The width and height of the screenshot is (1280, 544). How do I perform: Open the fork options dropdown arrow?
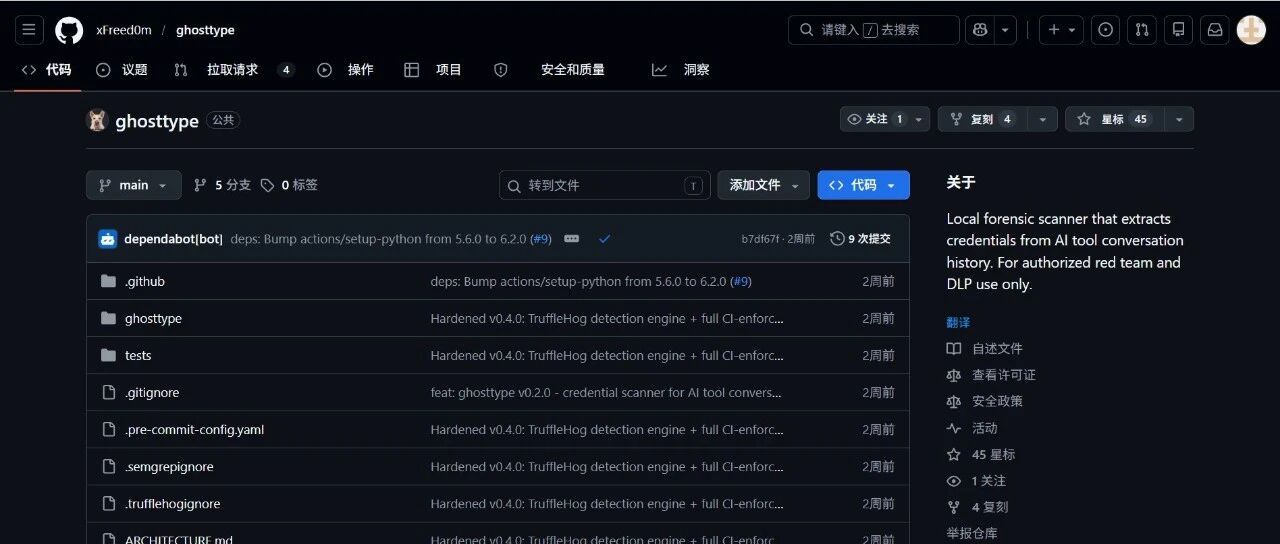pyautogui.click(x=1042, y=119)
